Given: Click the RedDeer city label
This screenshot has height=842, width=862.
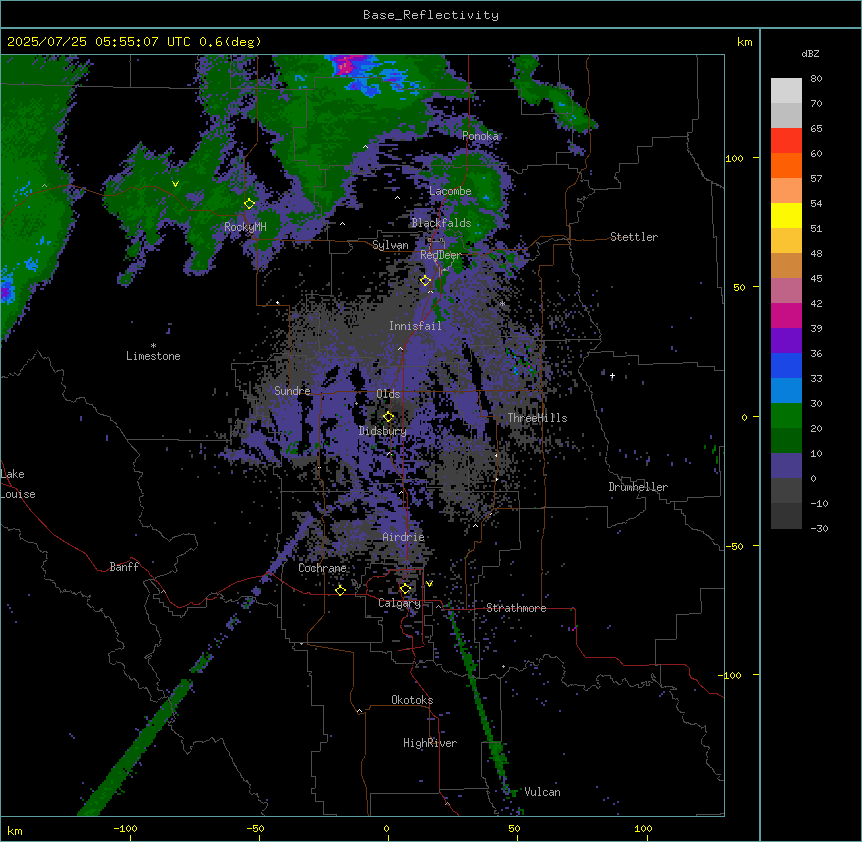Looking at the screenshot, I should coord(440,255).
